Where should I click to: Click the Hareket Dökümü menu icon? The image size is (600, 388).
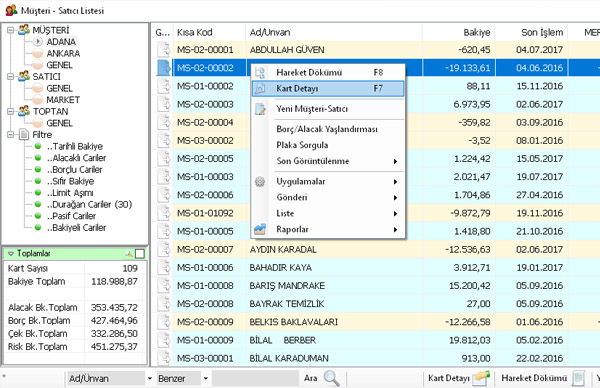pyautogui.click(x=260, y=72)
